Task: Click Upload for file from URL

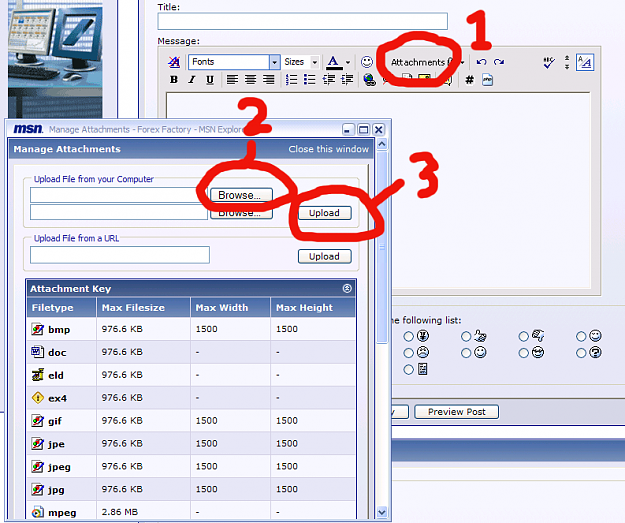Action: coord(324,256)
